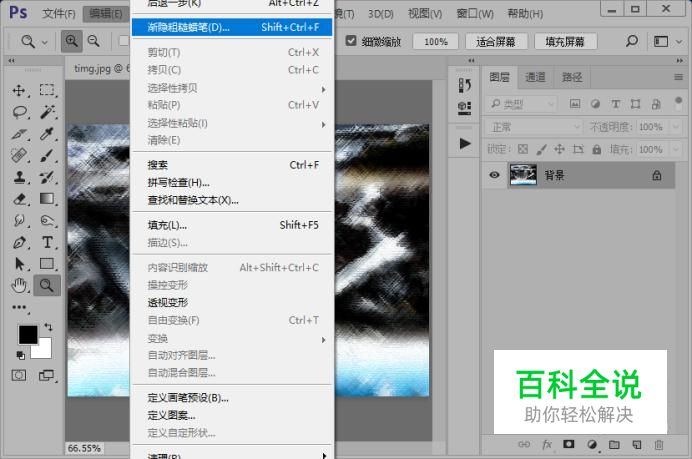Reset default foreground and background colors
692x459 pixels.
pos(20,355)
